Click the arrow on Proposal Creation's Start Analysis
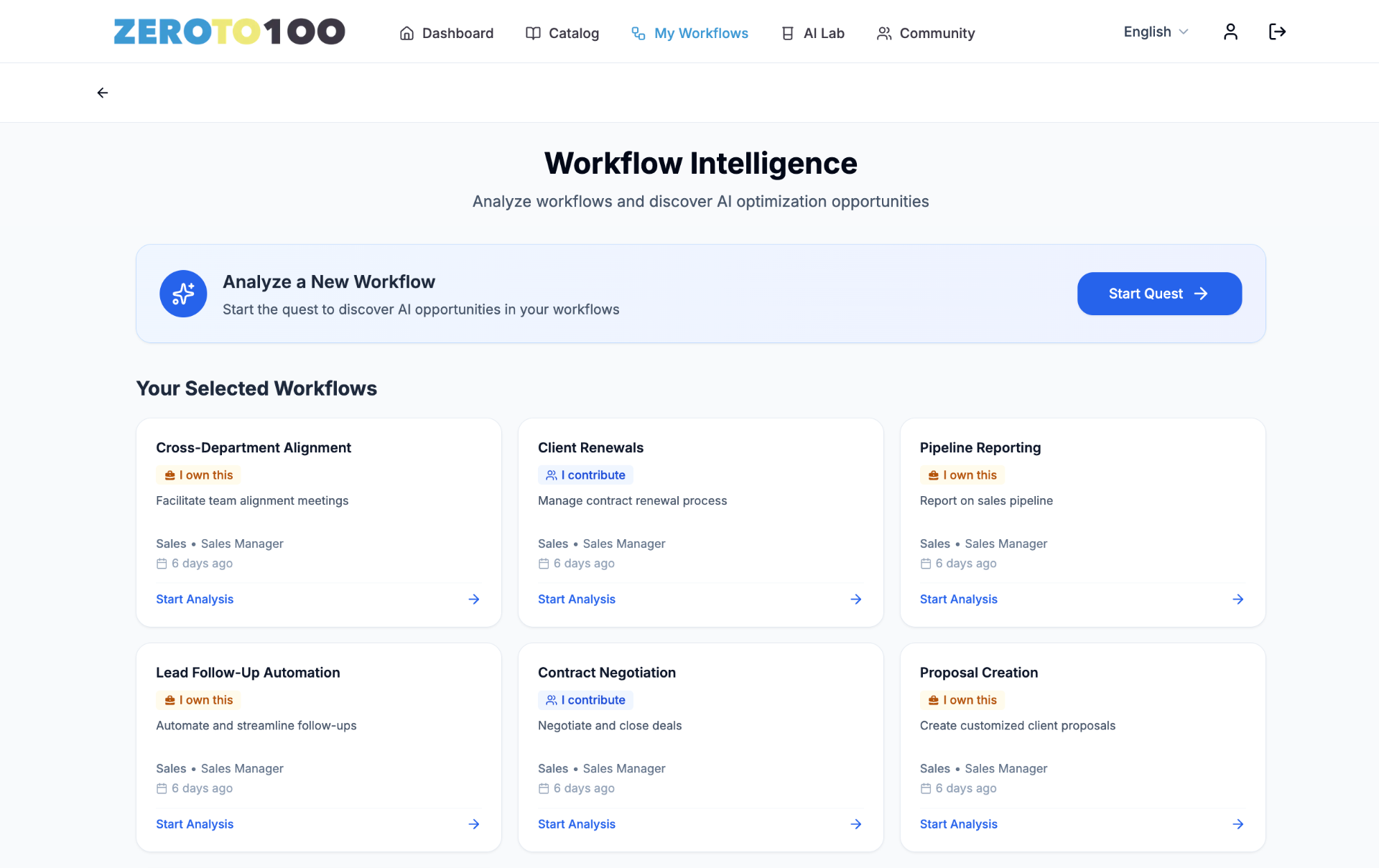The image size is (1379, 868). point(1238,824)
